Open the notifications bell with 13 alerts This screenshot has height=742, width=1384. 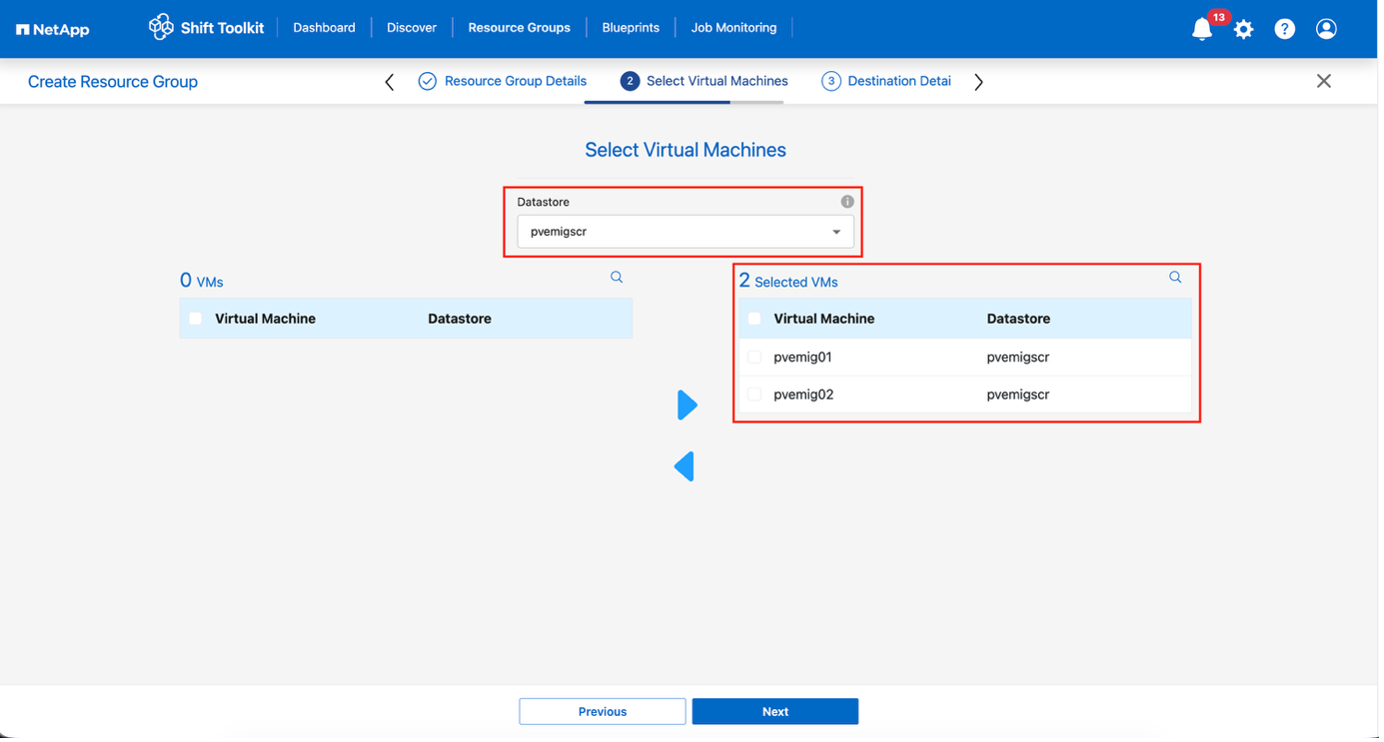click(x=1201, y=29)
